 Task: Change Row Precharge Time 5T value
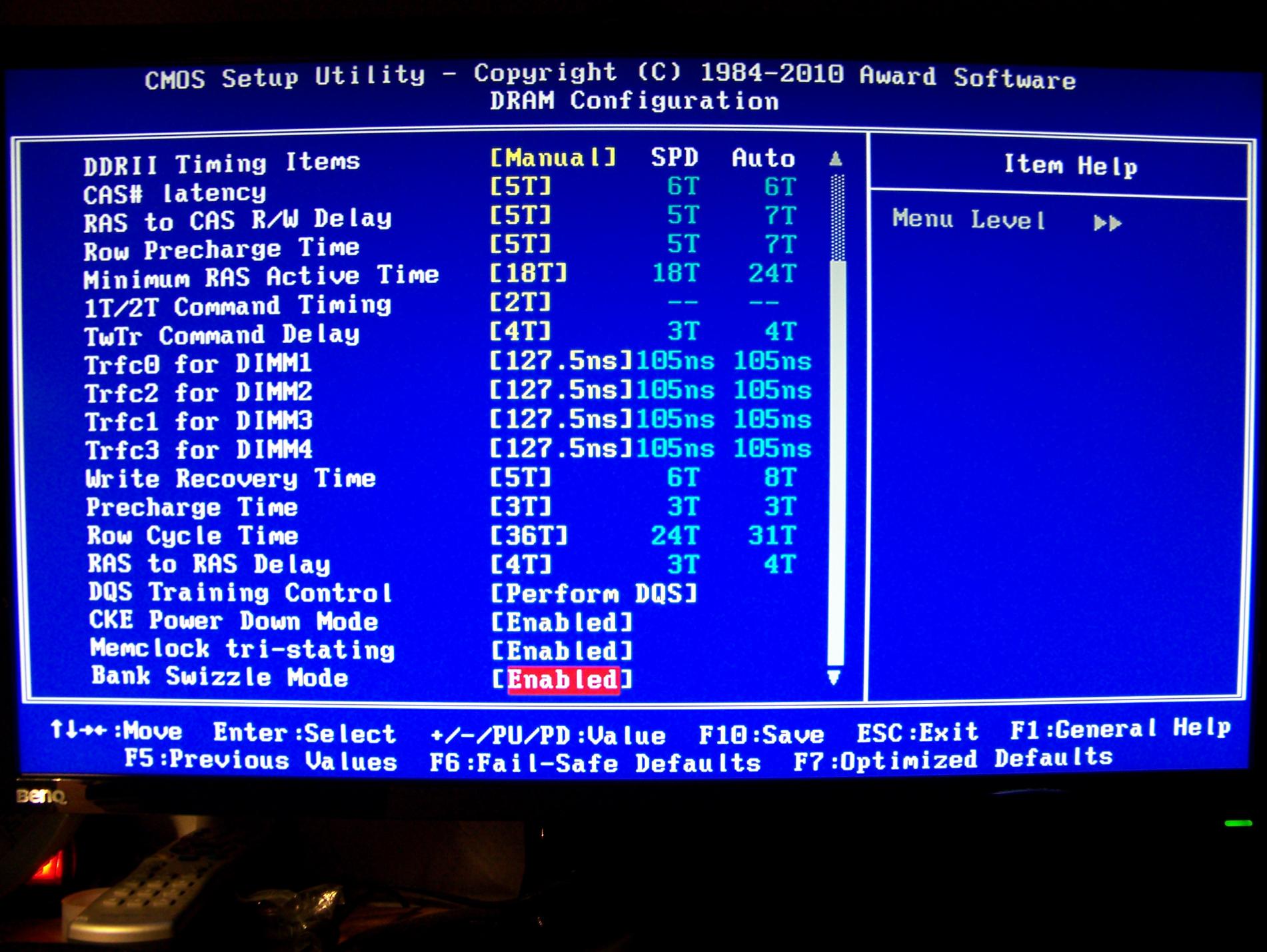[x=521, y=244]
